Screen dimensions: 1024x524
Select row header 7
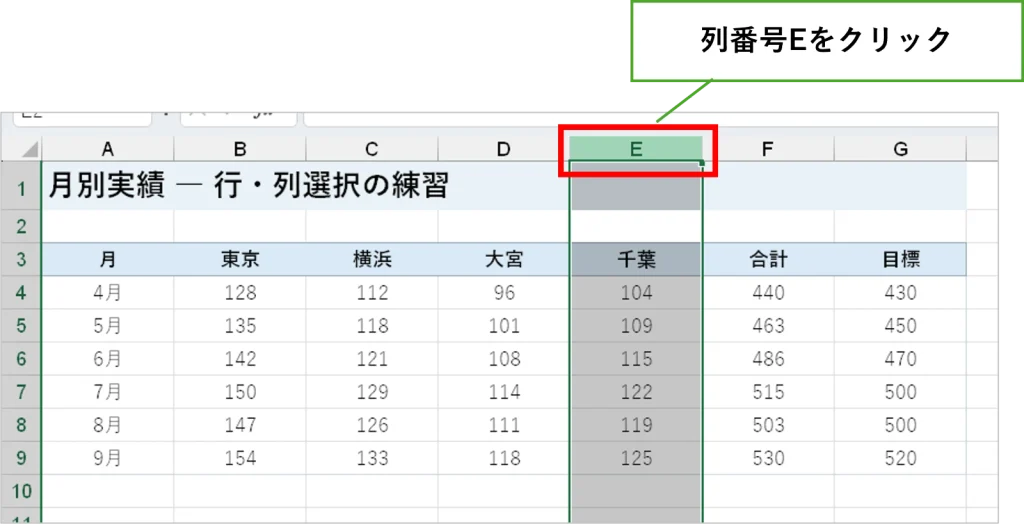pos(21,391)
